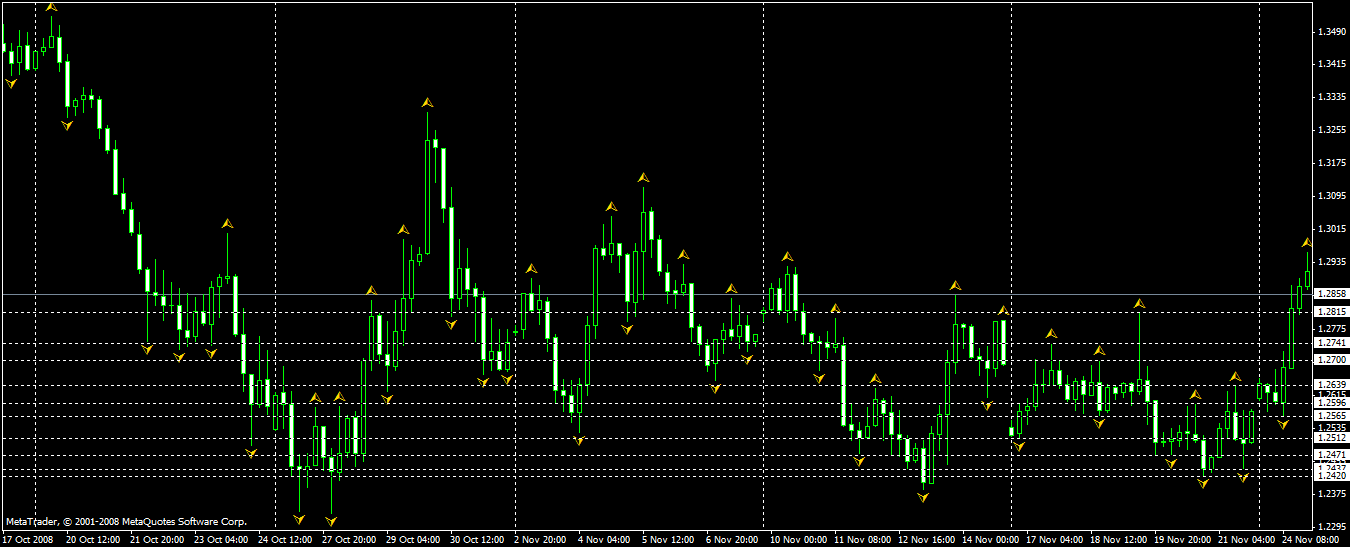Click the 24 Nov 08:00 time label

(1309, 540)
